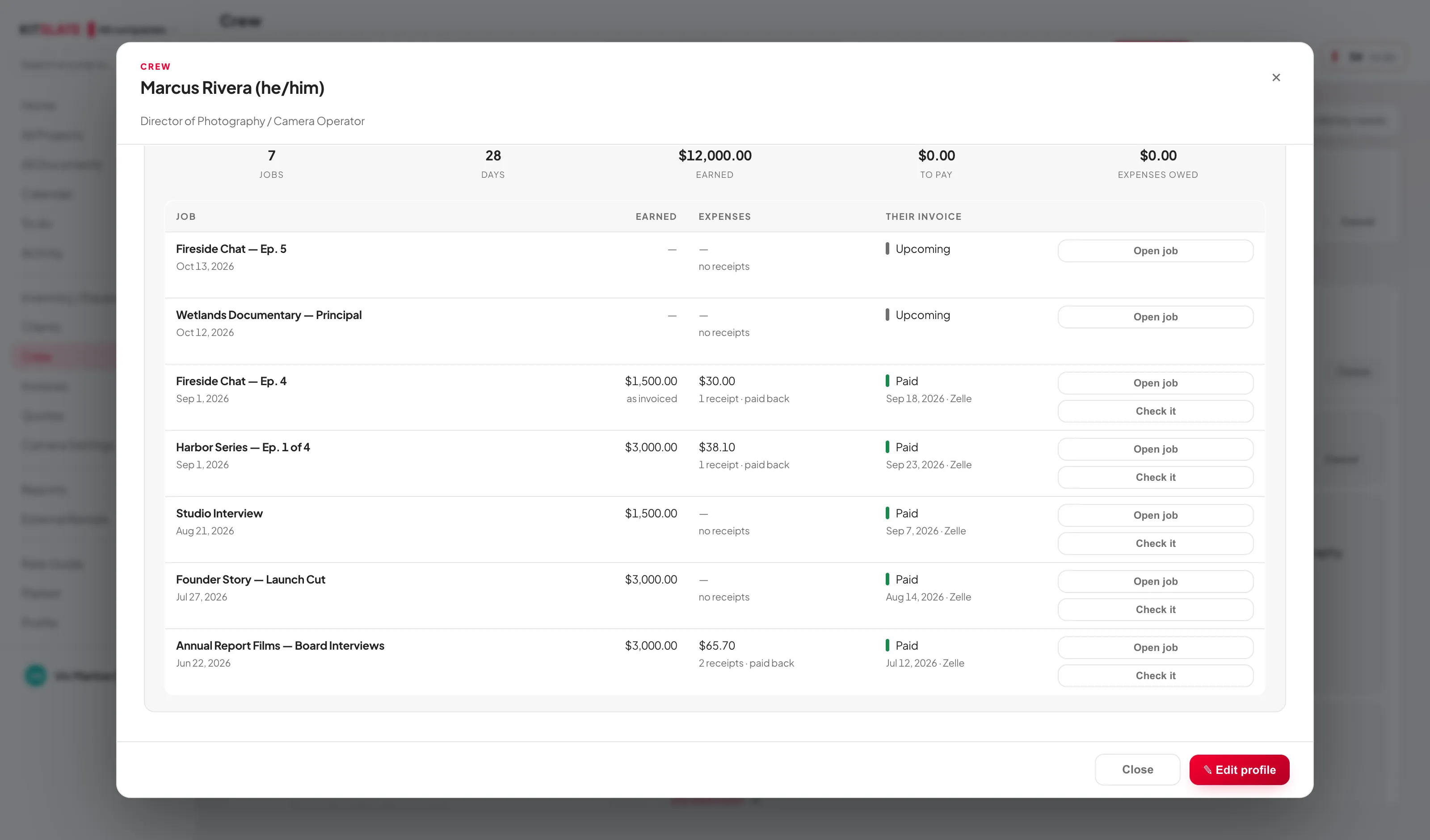1430x840 pixels.
Task: Click the 28 days stat
Action: coord(492,155)
